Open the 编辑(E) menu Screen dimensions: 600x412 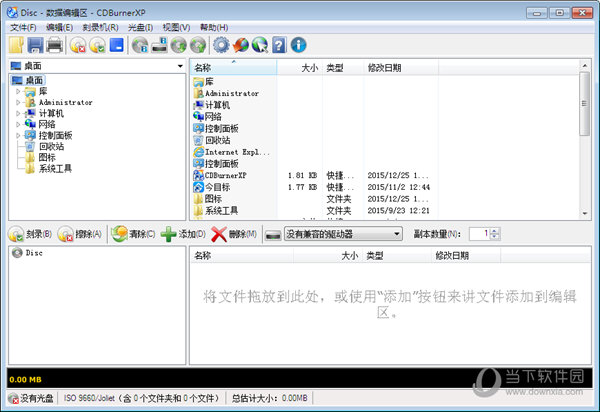[x=59, y=28]
